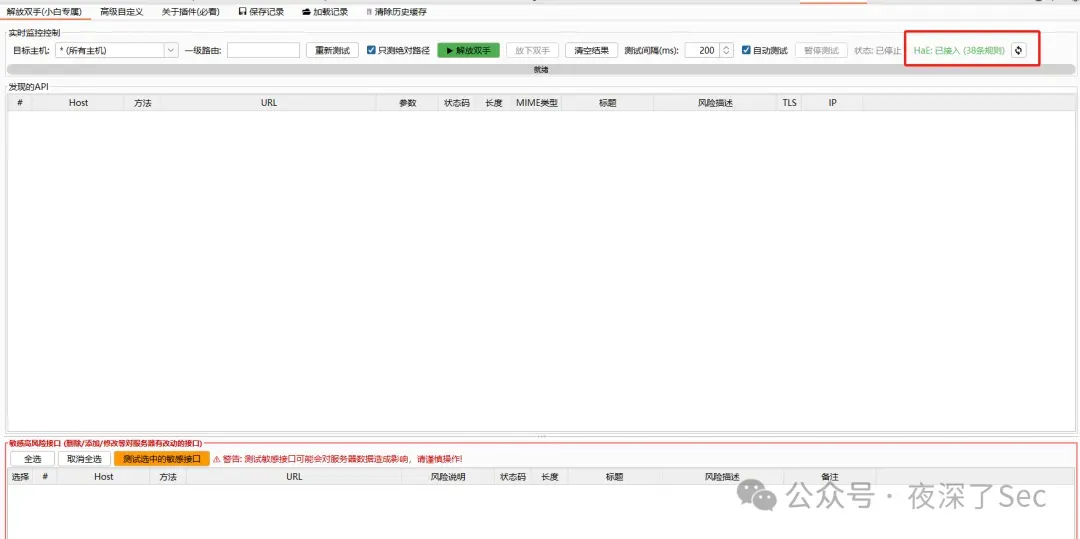Click the 选择 column header in sensitive table
The image size is (1080, 539).
click(x=20, y=476)
